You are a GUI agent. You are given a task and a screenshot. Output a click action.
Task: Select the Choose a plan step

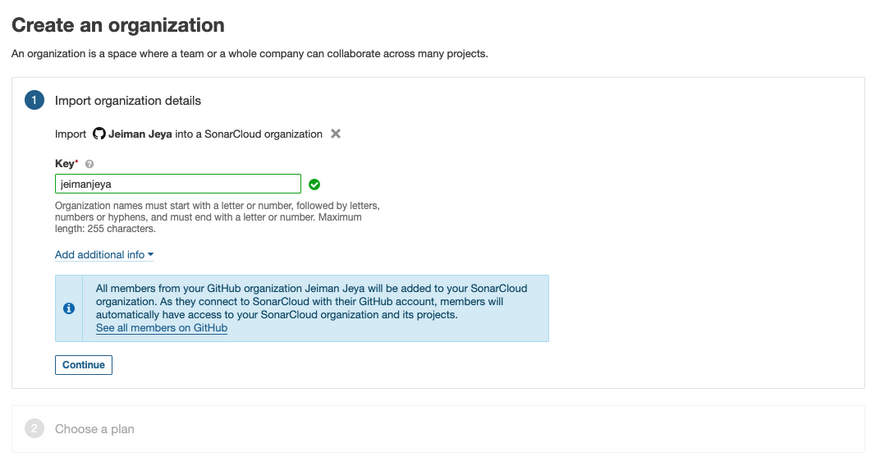tap(94, 429)
